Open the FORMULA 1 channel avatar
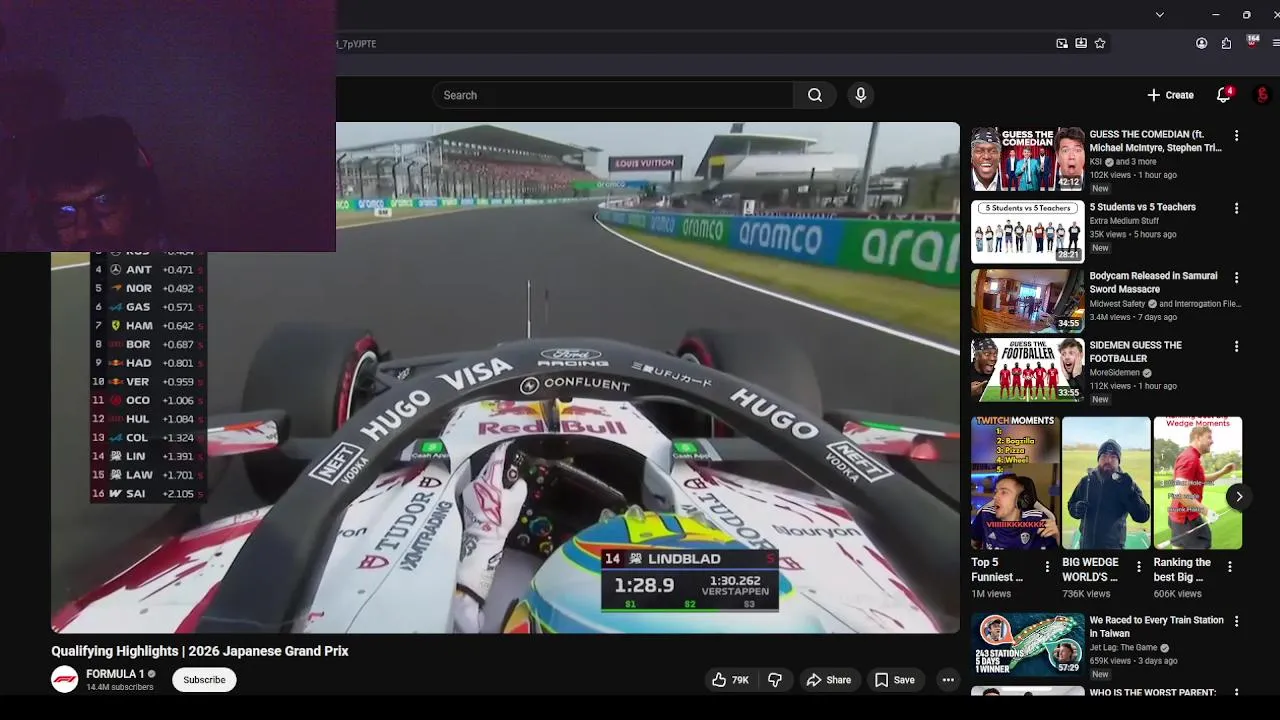The width and height of the screenshot is (1280, 720). coord(65,680)
